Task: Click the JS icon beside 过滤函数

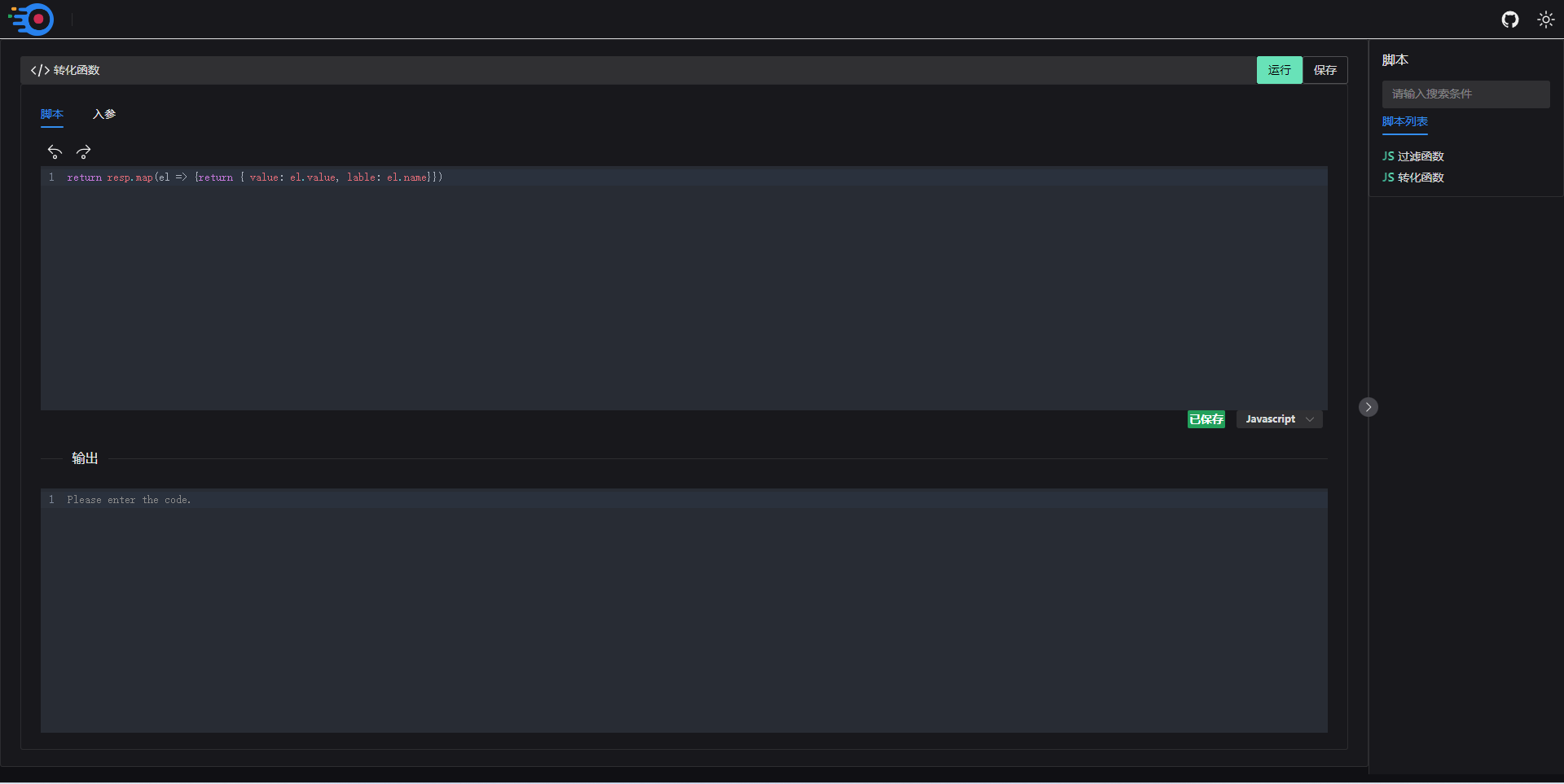Action: (x=1388, y=156)
